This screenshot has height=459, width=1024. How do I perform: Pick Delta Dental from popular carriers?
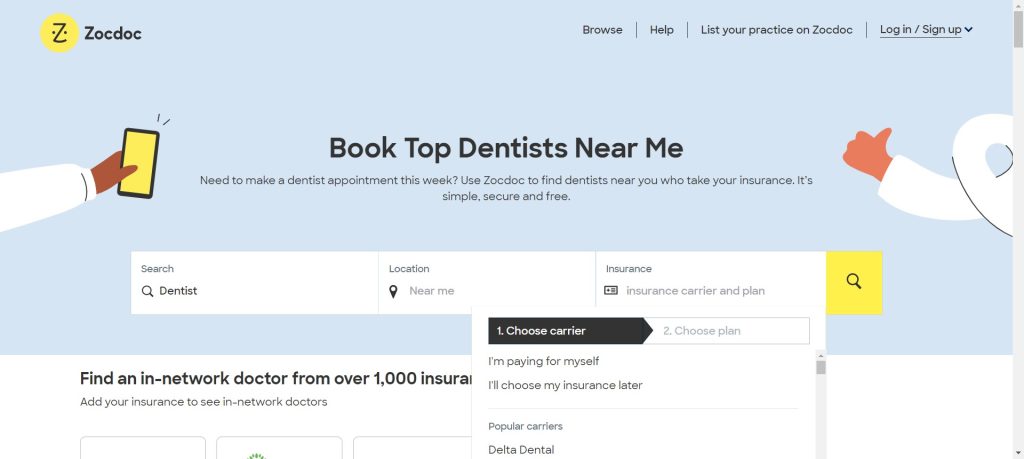point(521,450)
